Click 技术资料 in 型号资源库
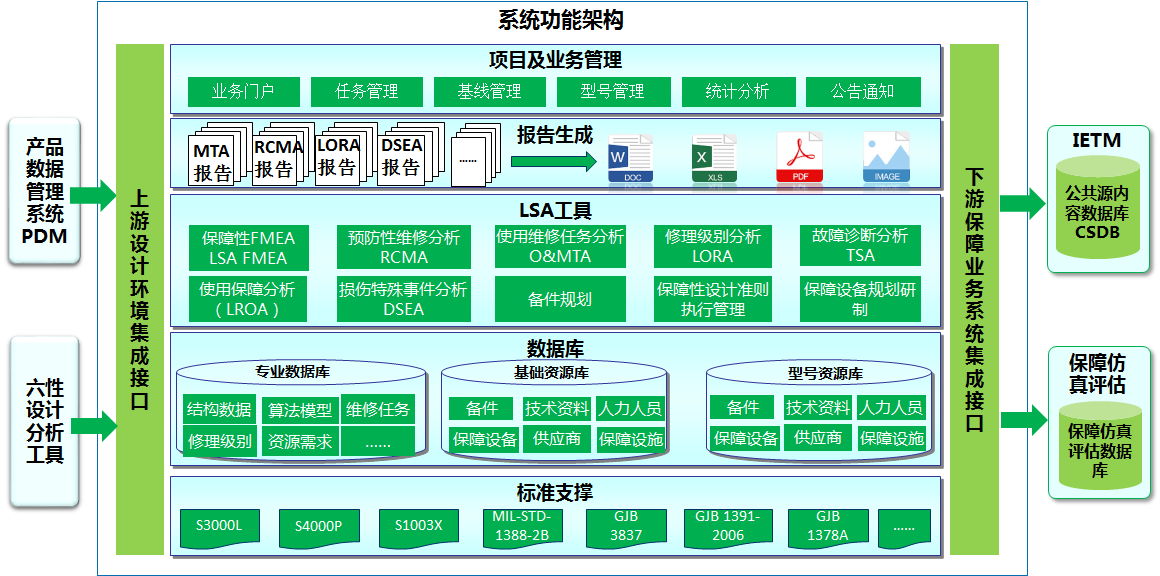 [x=817, y=407]
